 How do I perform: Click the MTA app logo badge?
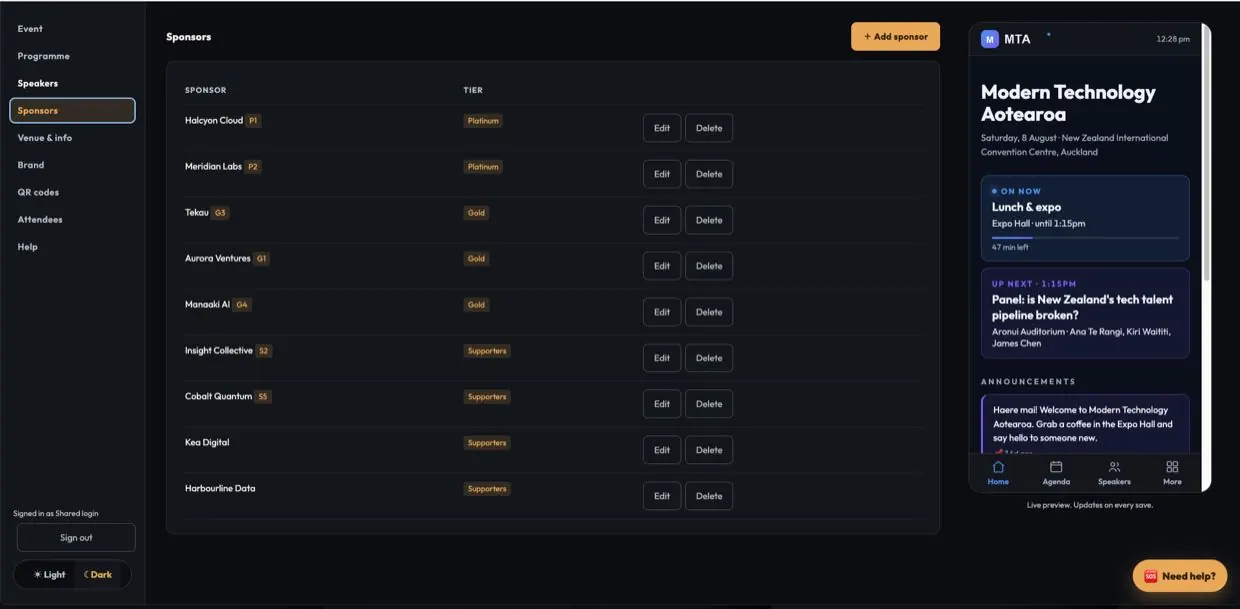(990, 39)
